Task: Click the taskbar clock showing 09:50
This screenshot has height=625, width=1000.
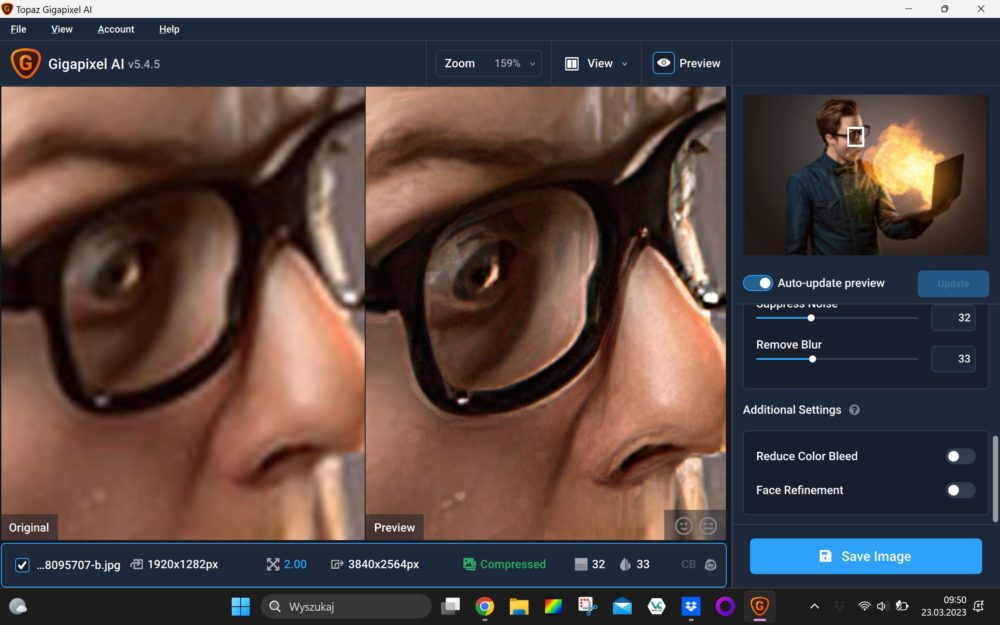Action: pos(943,606)
